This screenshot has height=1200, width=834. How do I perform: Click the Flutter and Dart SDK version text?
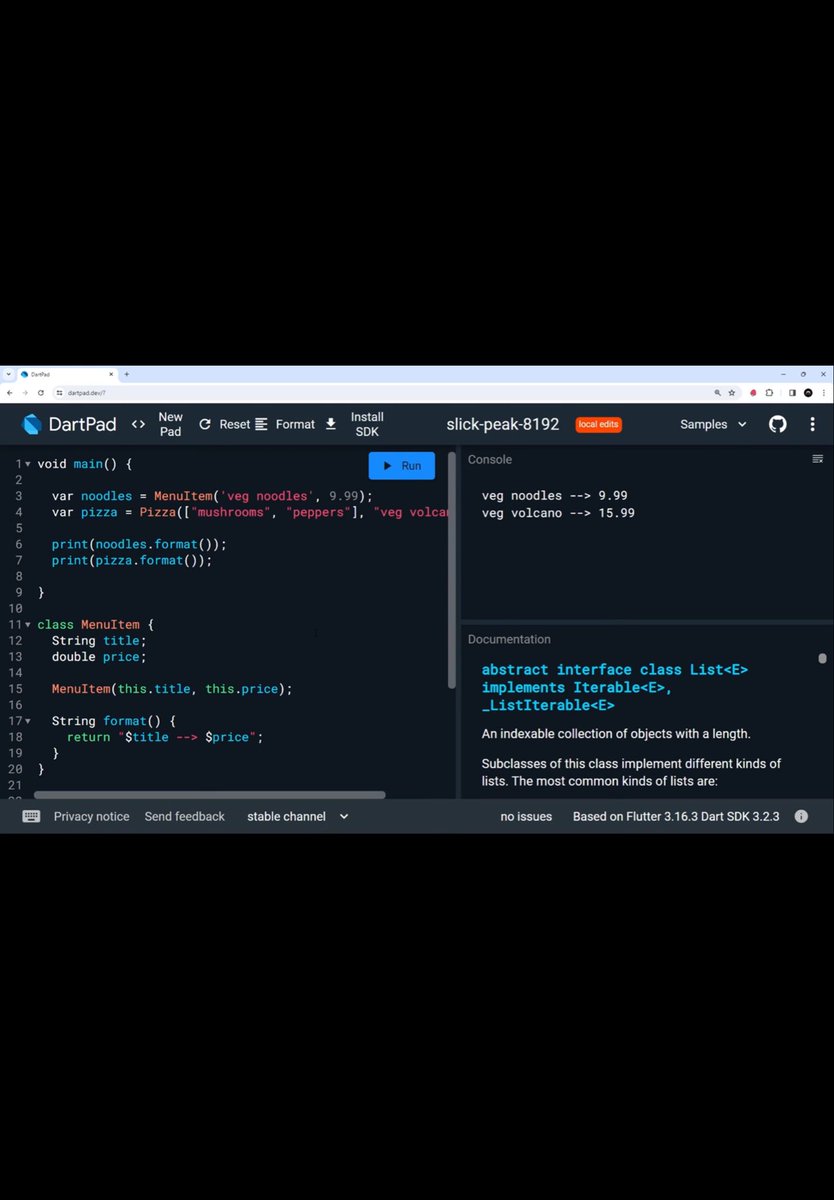(x=676, y=816)
